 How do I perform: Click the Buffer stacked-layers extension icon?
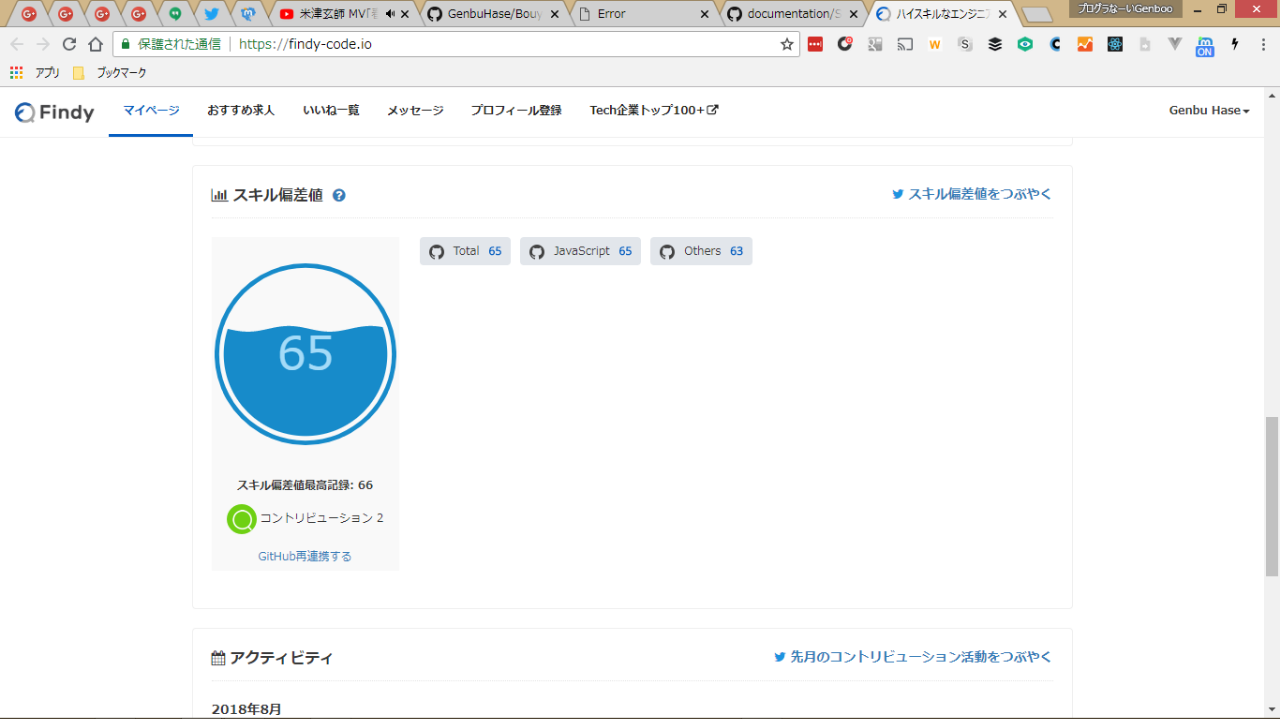tap(995, 44)
